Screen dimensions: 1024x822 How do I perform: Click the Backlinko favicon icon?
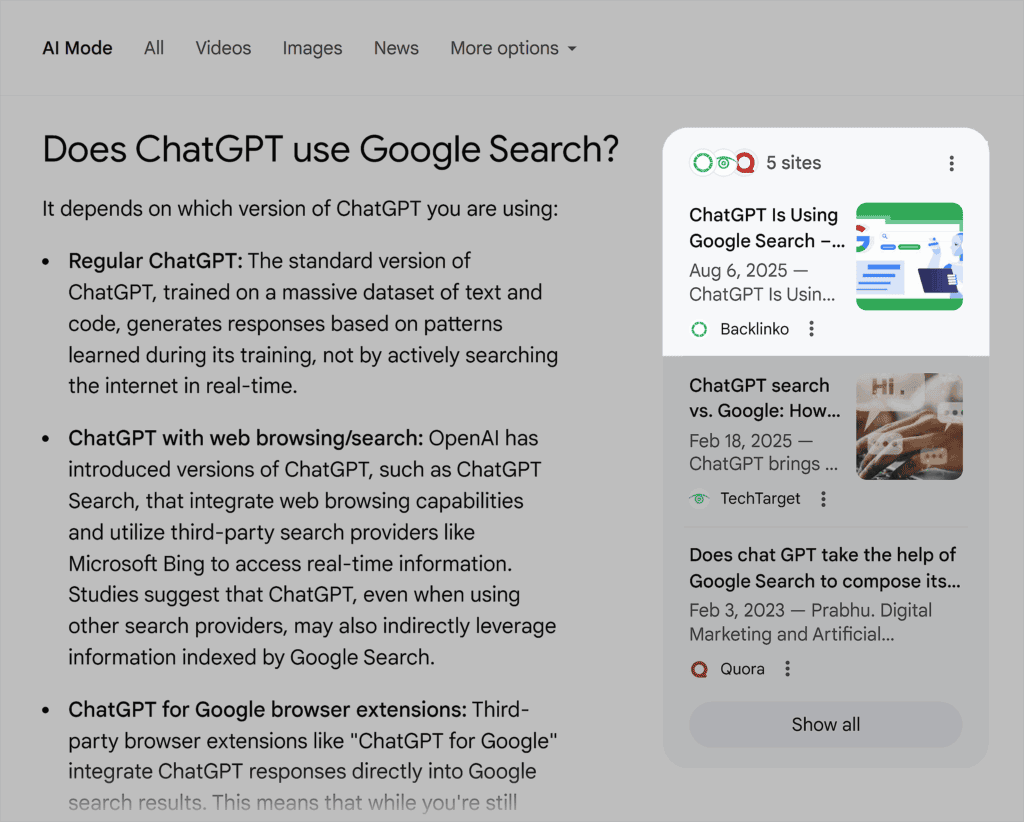coord(698,328)
